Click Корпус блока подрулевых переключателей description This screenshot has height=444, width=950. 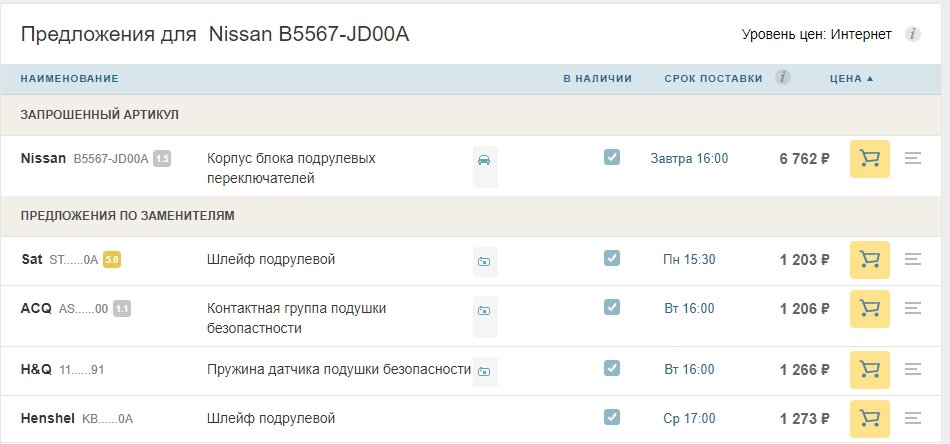click(x=291, y=168)
